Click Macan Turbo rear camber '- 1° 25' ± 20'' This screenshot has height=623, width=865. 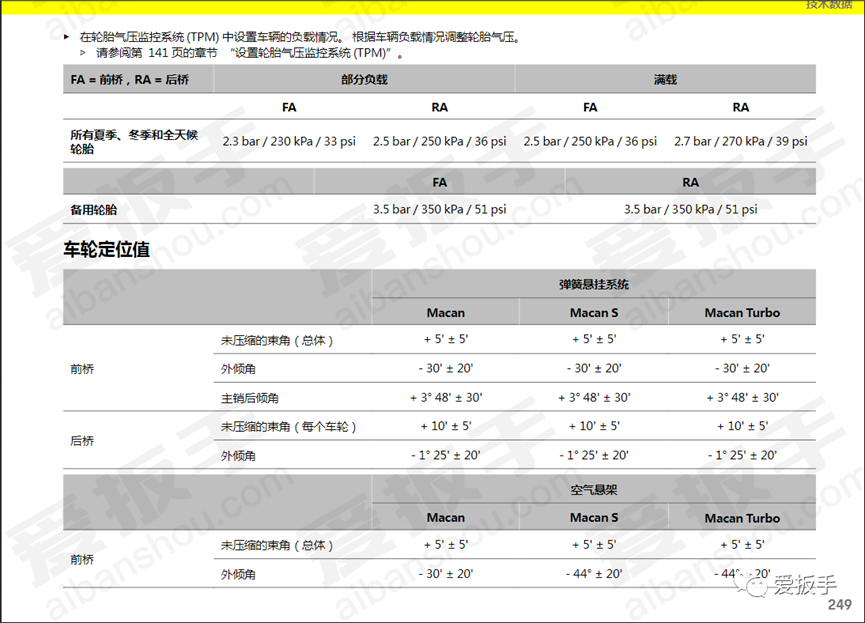[x=743, y=455]
